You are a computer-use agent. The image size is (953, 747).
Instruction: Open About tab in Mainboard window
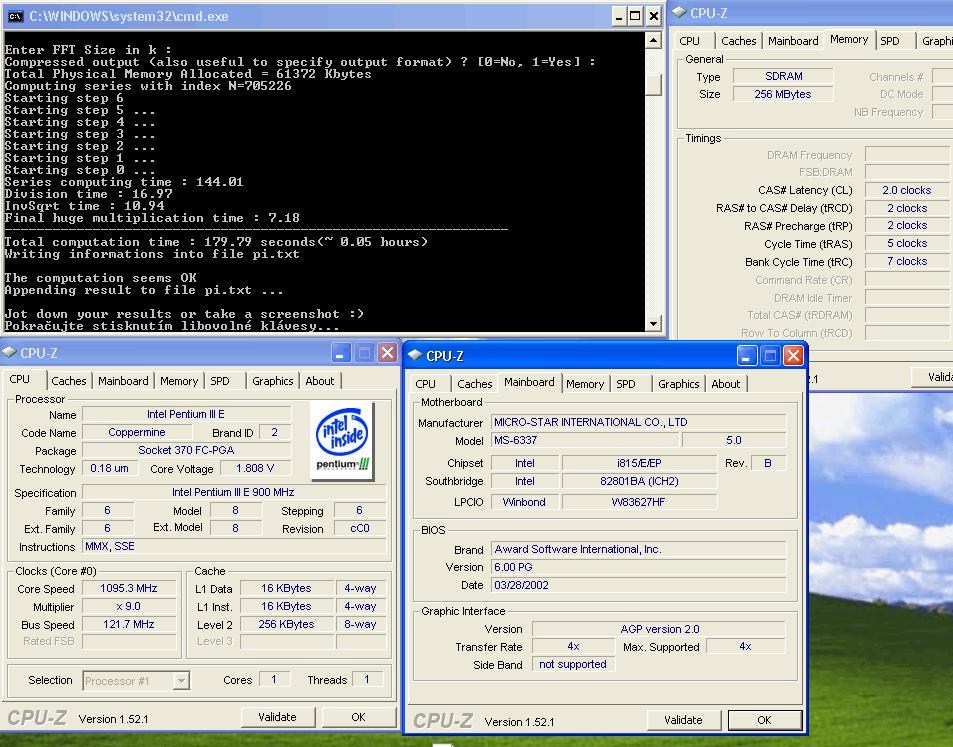click(725, 384)
